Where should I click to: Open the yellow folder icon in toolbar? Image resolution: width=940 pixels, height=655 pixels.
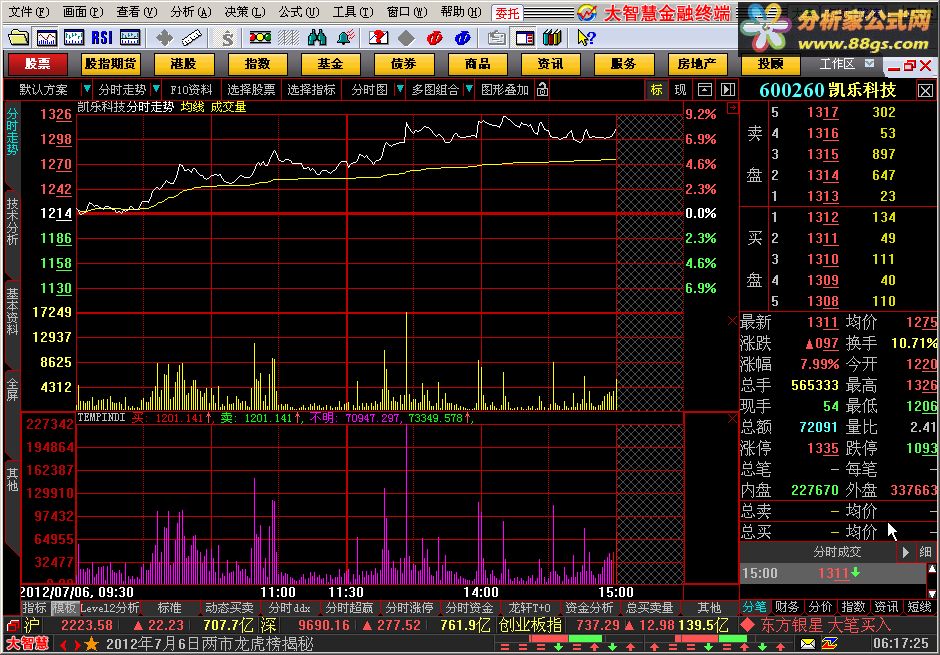(19, 38)
